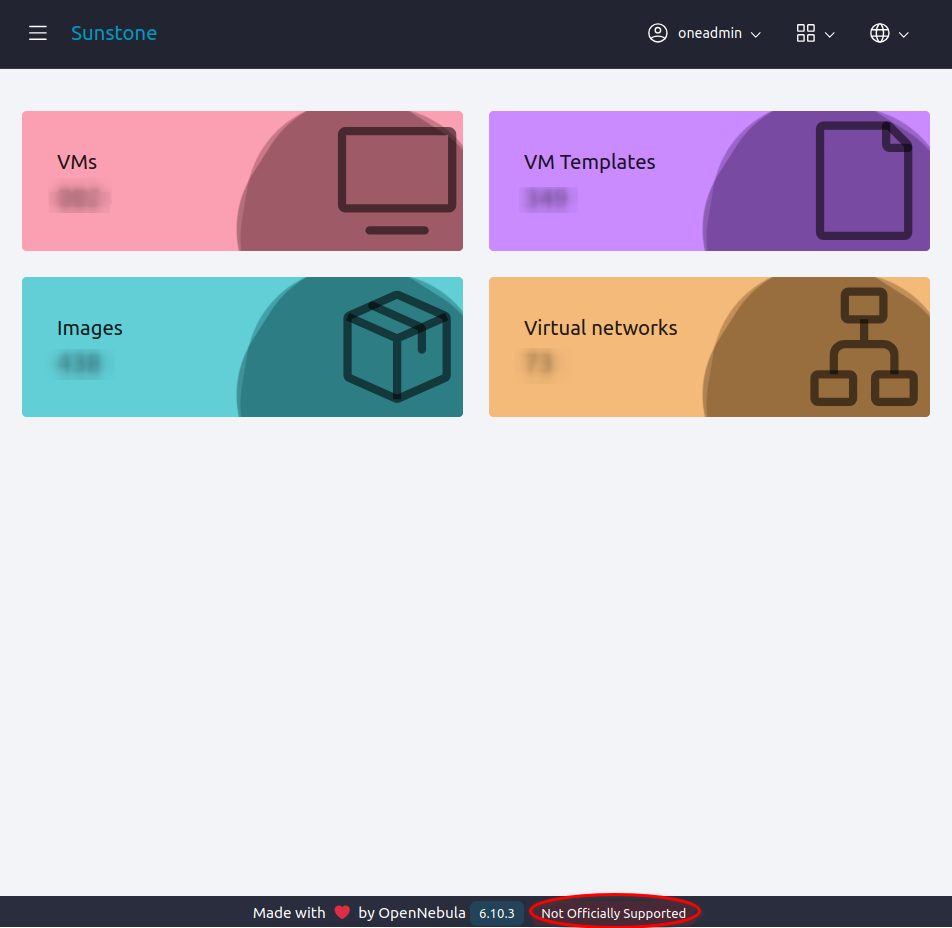
Task: Click the box package icon on Images
Action: tap(397, 346)
